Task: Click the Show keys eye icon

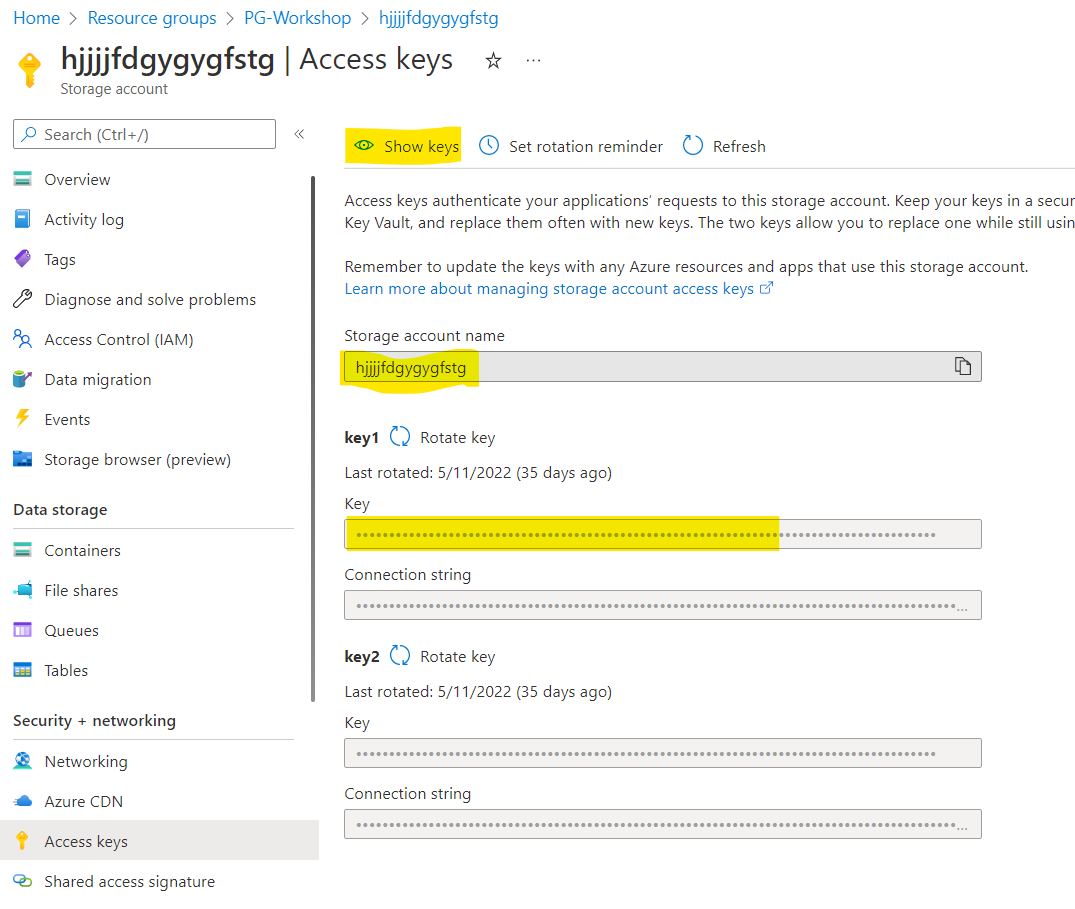Action: pyautogui.click(x=364, y=146)
